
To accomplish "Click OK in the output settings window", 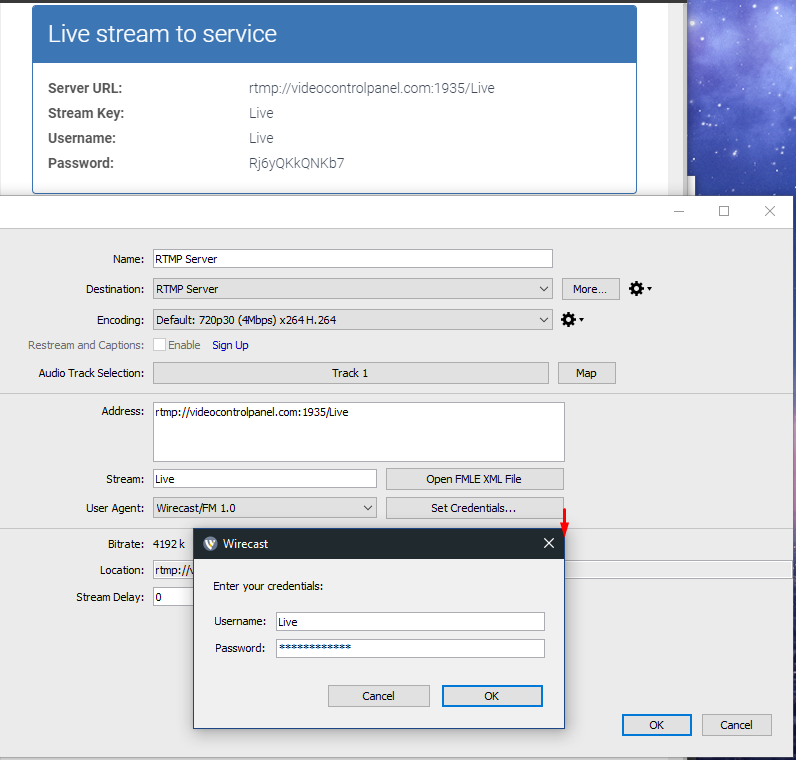I will [656, 725].
